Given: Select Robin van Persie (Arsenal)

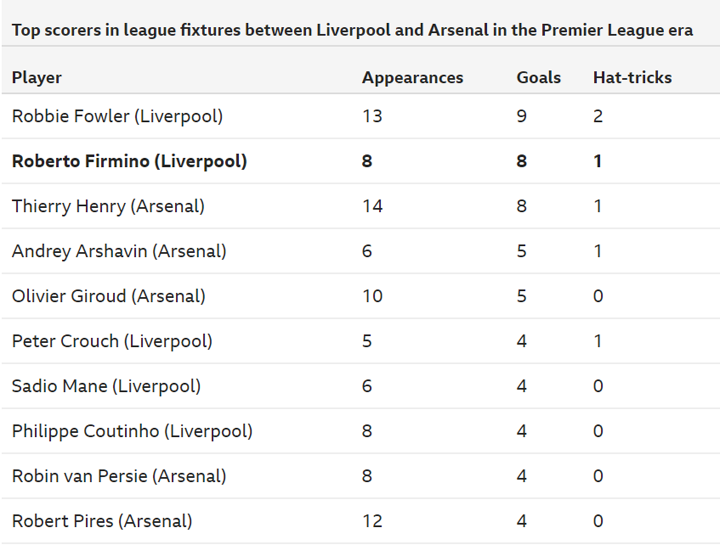Looking at the screenshot, I should [118, 476].
